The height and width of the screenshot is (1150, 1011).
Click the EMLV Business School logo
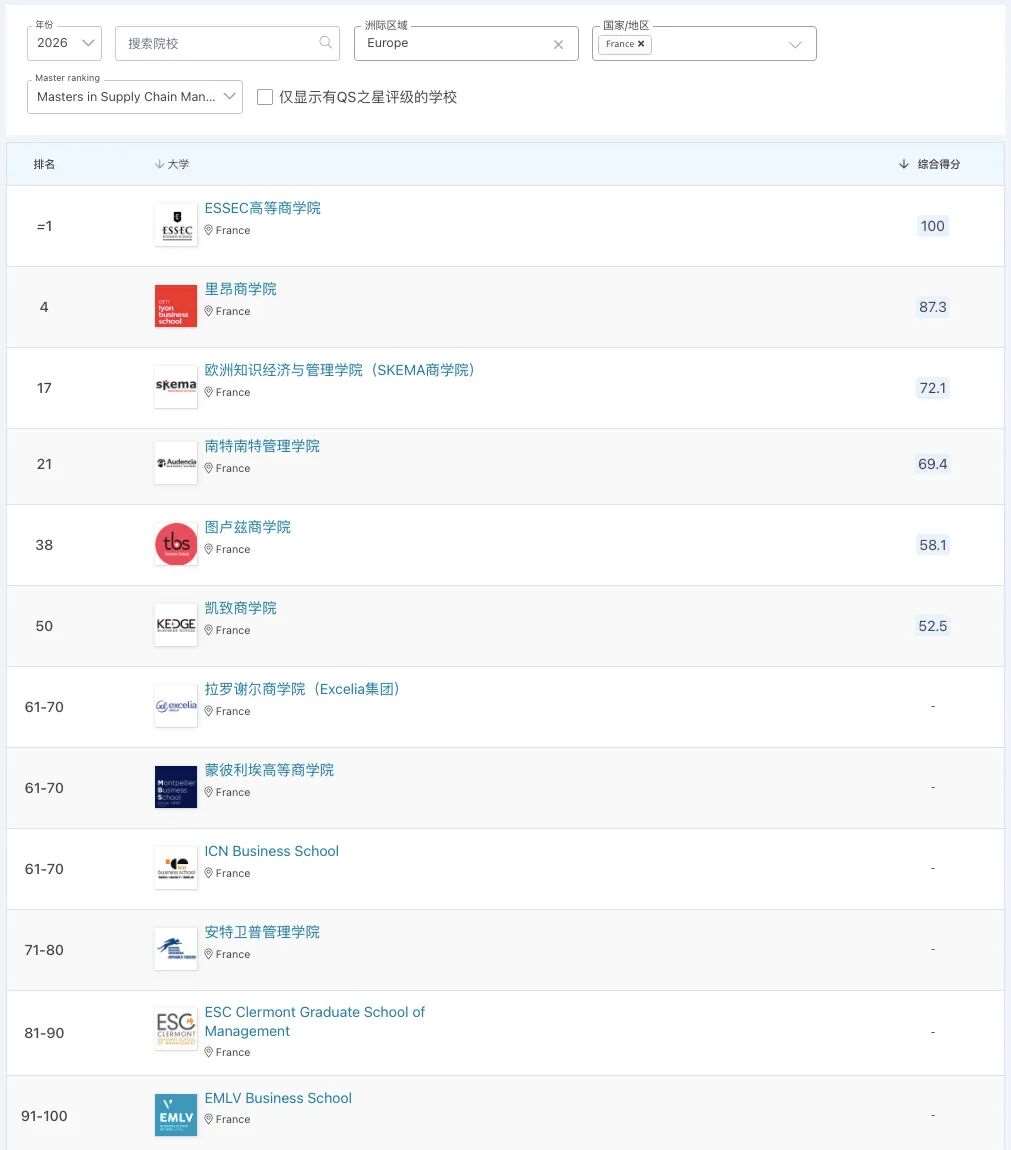175,1114
